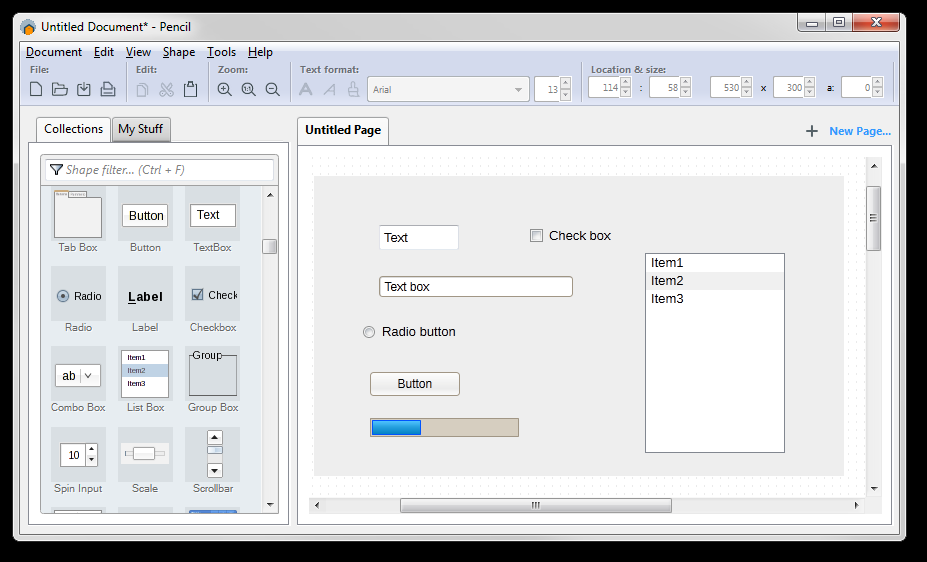927x562 pixels.
Task: Zoom in with the magnifier plus icon
Action: tap(225, 89)
